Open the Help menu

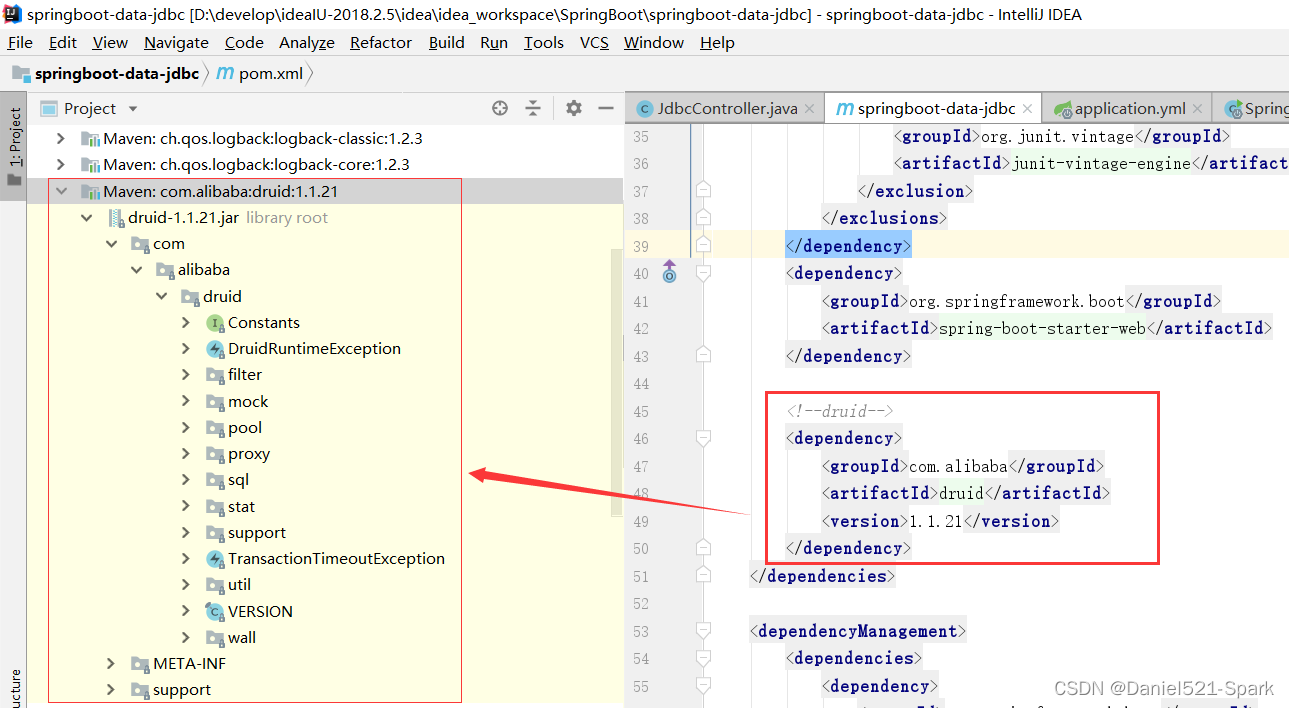point(717,42)
